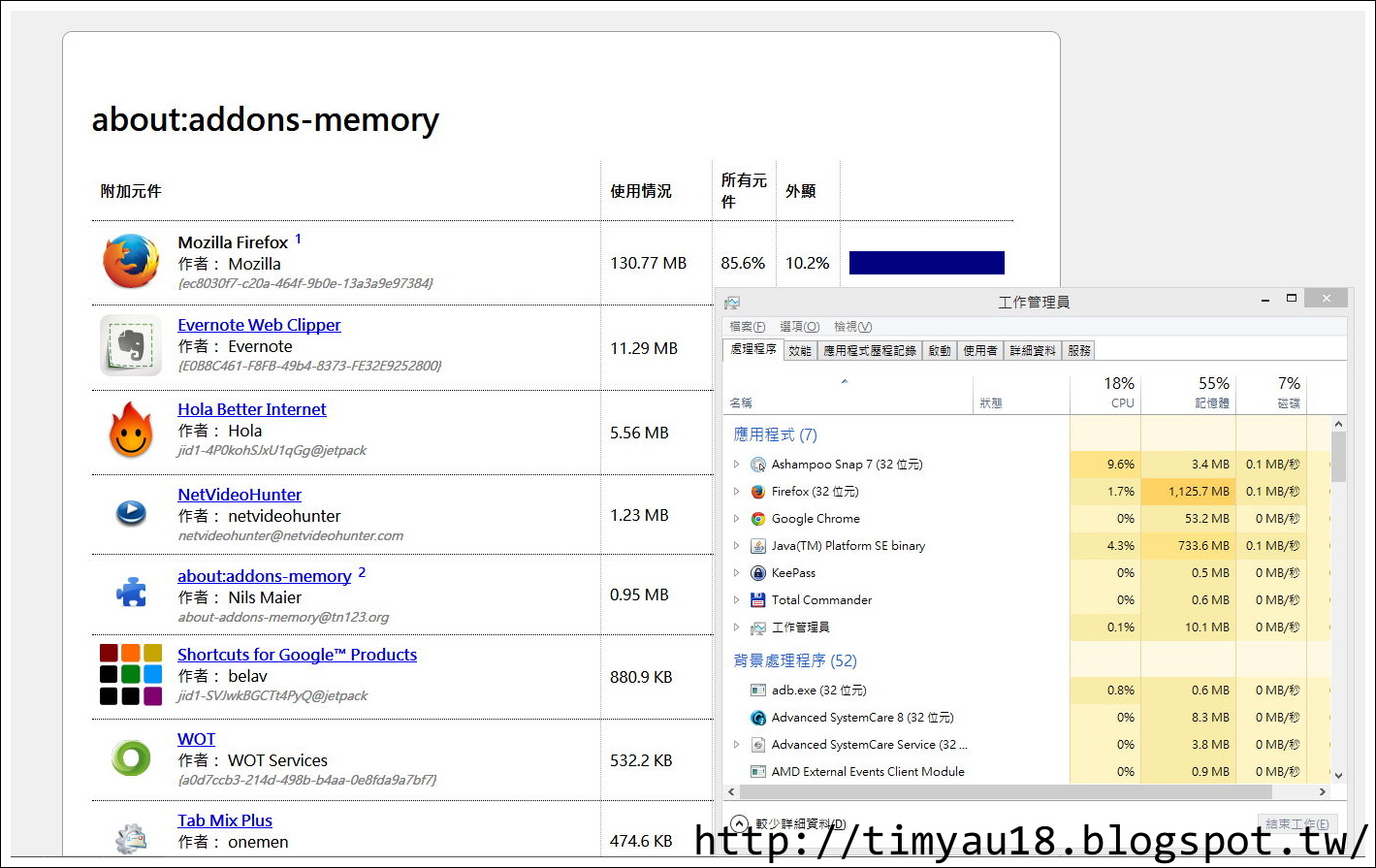Click the 130.77 MB usage value

(x=648, y=263)
